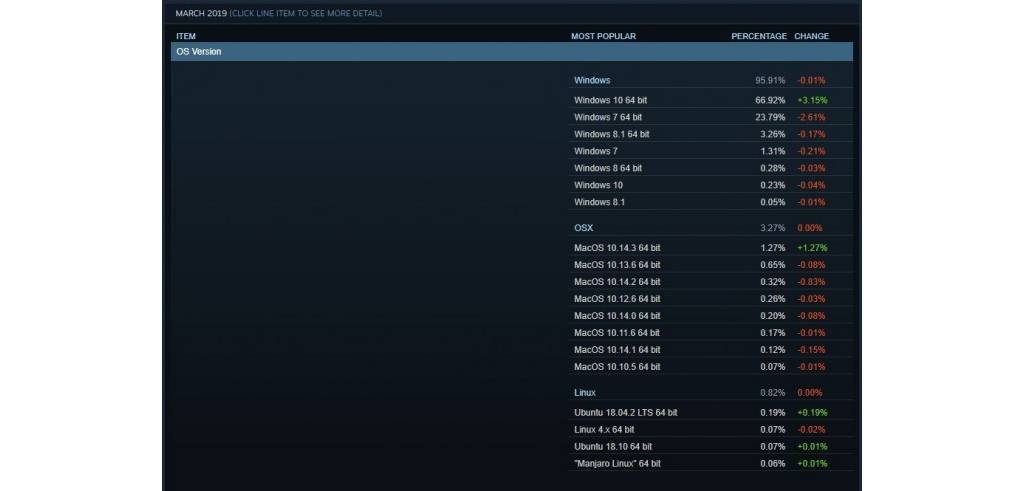Click the OSX 3.27% percentage value
This screenshot has width=1024, height=491.
pyautogui.click(x=773, y=228)
